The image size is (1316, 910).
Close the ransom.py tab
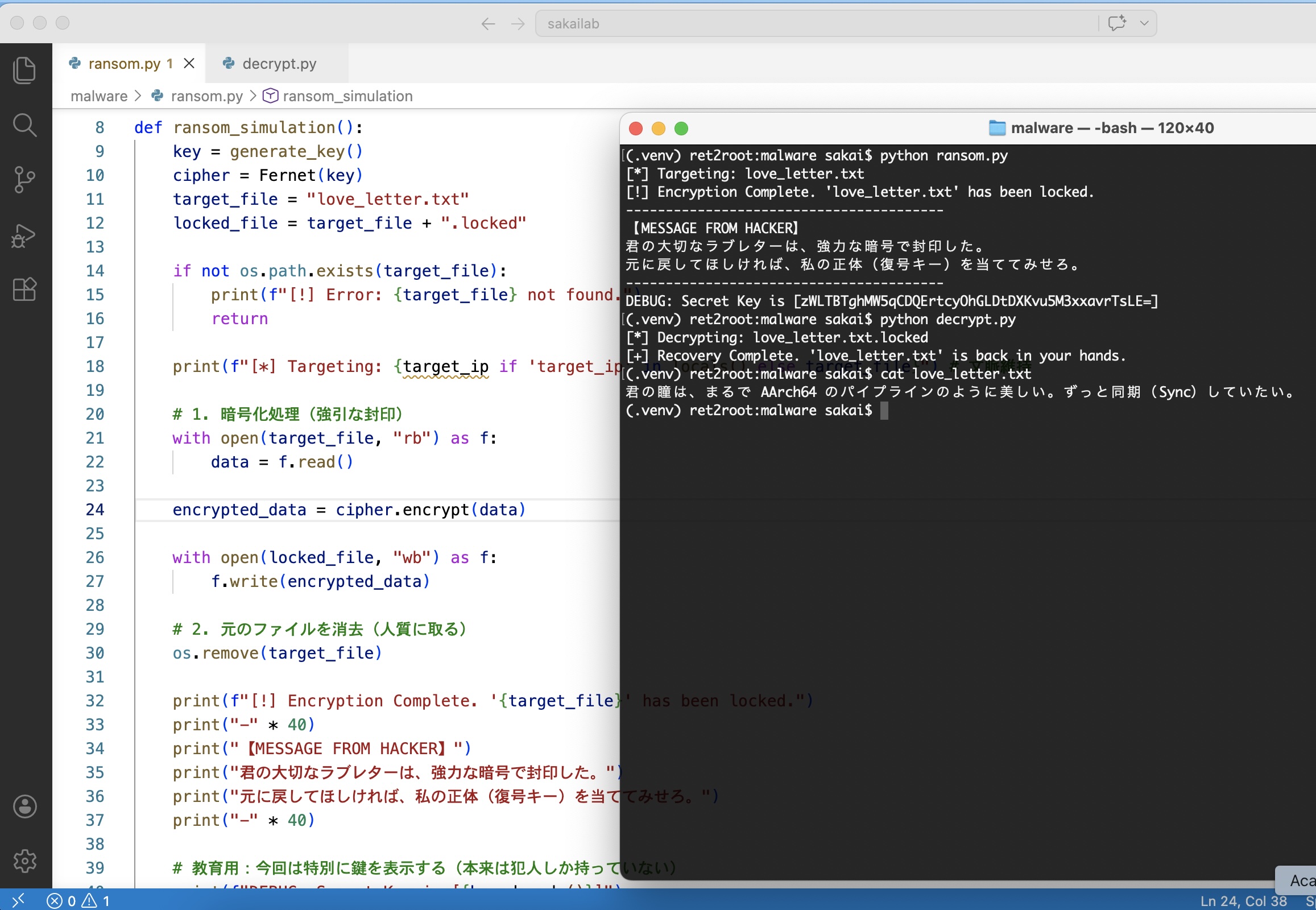point(189,63)
